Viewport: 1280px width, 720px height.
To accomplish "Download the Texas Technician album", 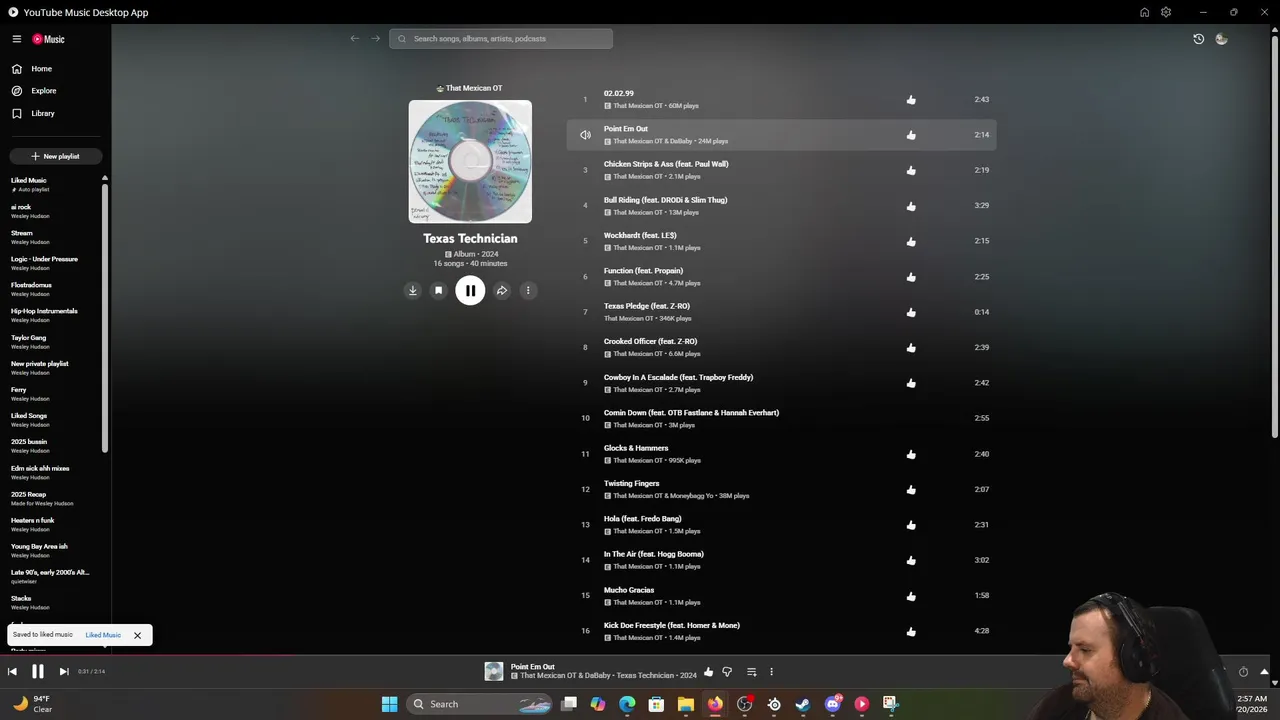I will click(412, 291).
